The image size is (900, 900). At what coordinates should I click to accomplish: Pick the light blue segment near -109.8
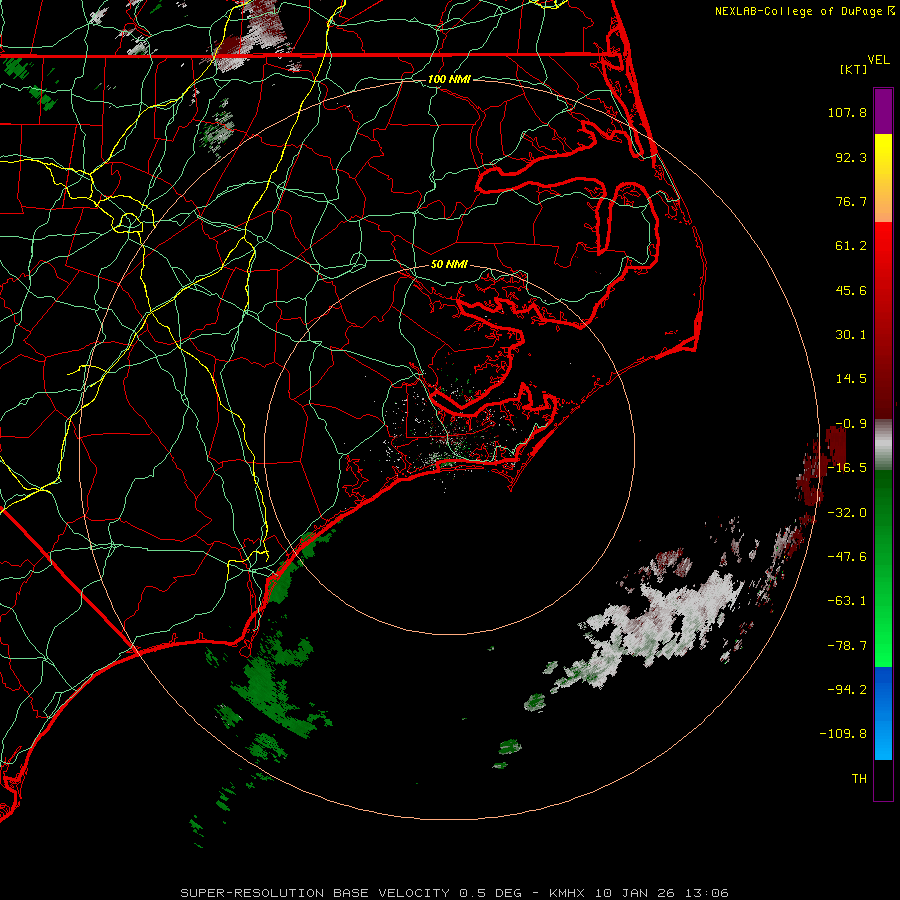(883, 736)
